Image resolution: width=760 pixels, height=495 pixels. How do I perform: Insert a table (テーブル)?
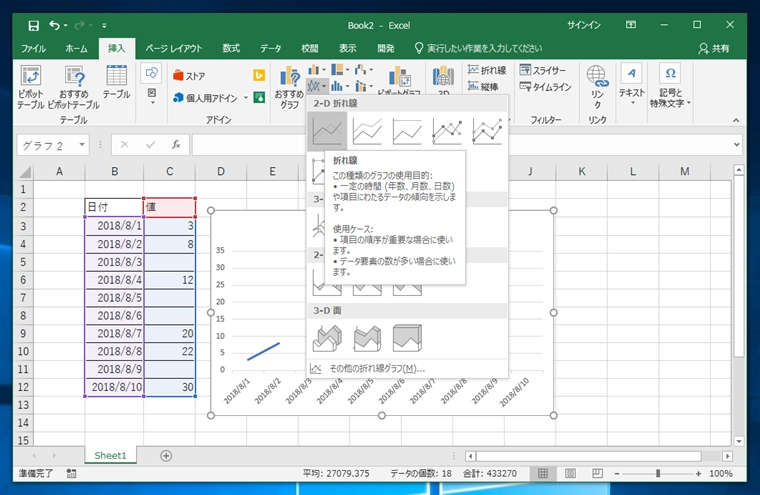[x=116, y=82]
